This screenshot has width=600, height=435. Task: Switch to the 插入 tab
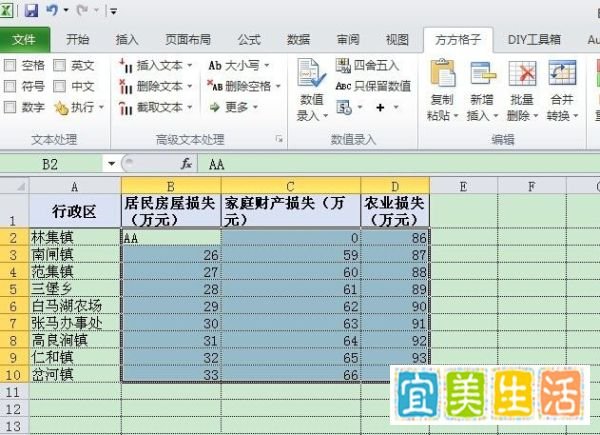[127, 39]
